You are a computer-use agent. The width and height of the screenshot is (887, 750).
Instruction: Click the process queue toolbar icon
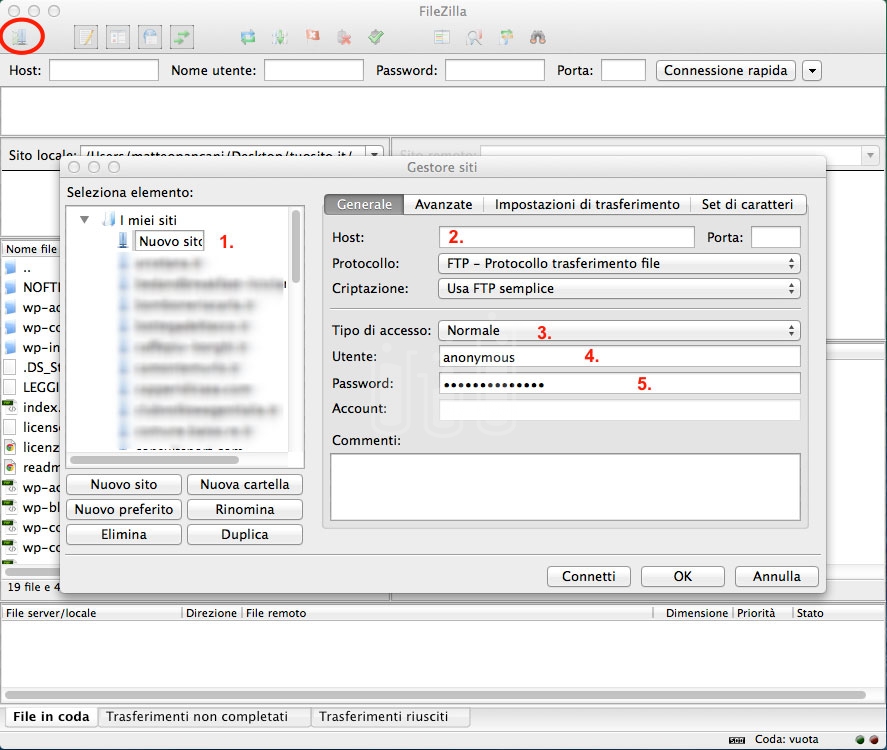click(x=280, y=37)
